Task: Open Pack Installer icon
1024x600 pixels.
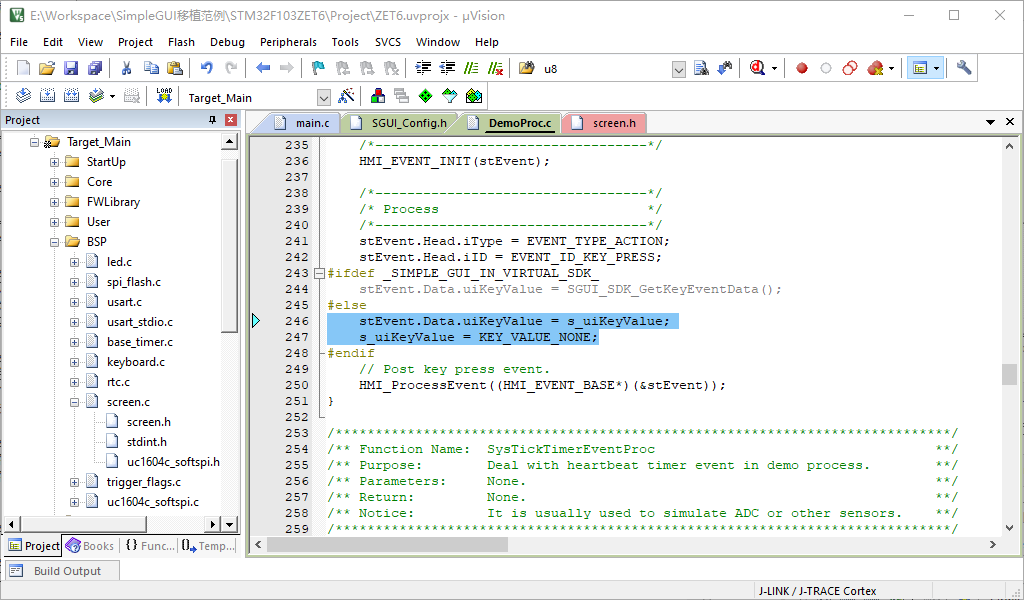Action: coord(473,97)
